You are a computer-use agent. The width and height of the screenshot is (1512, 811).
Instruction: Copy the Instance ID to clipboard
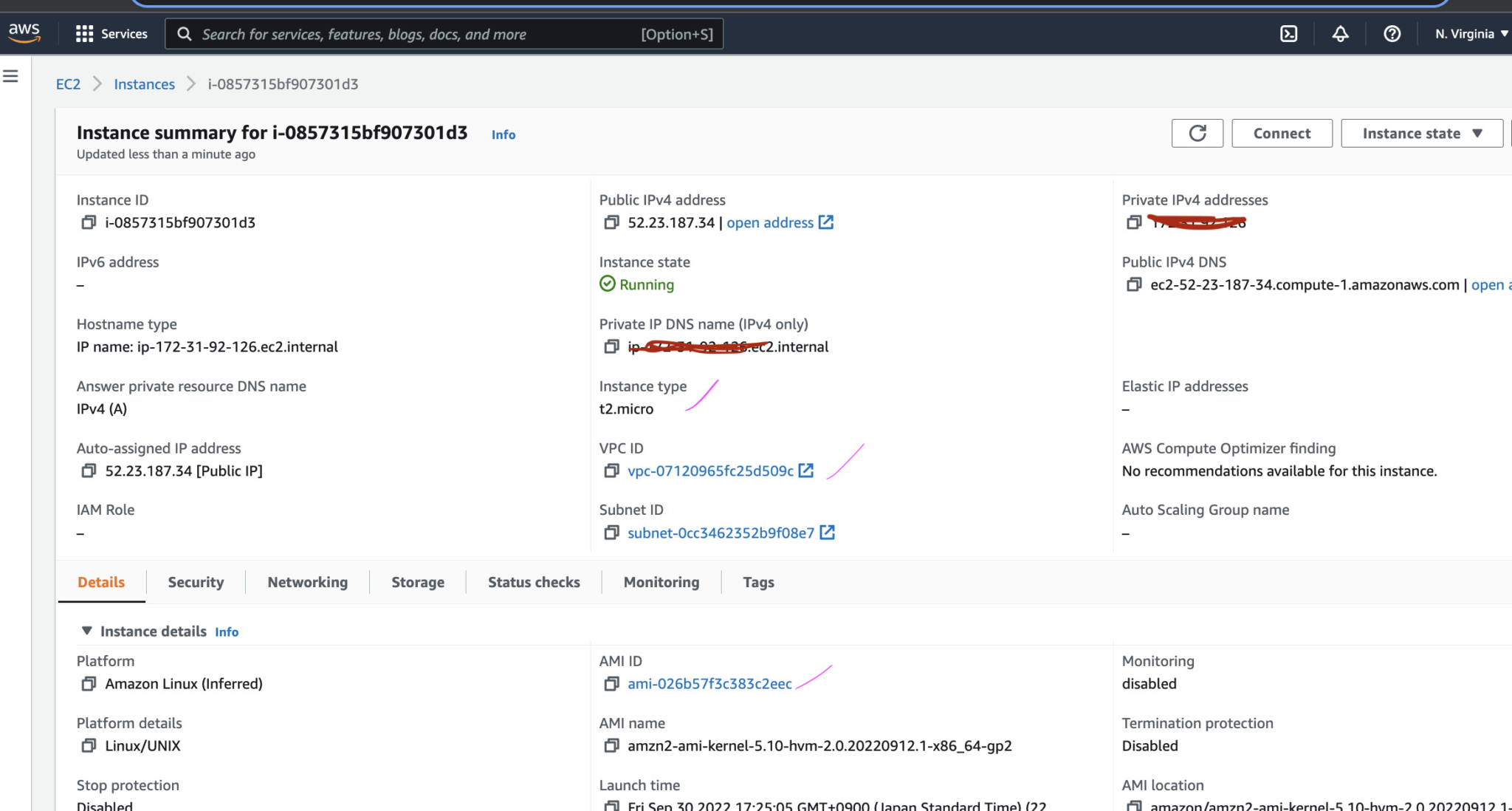(x=89, y=222)
